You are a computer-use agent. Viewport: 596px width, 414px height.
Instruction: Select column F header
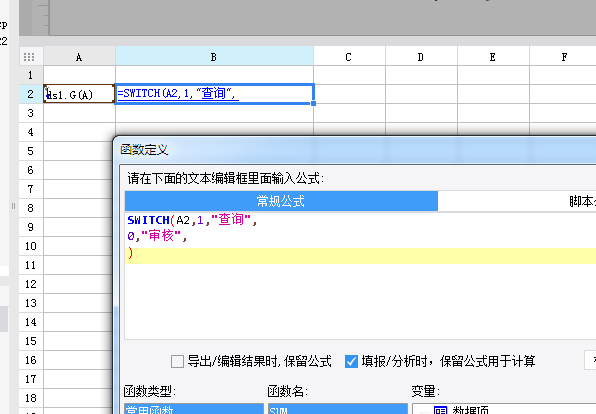click(563, 57)
